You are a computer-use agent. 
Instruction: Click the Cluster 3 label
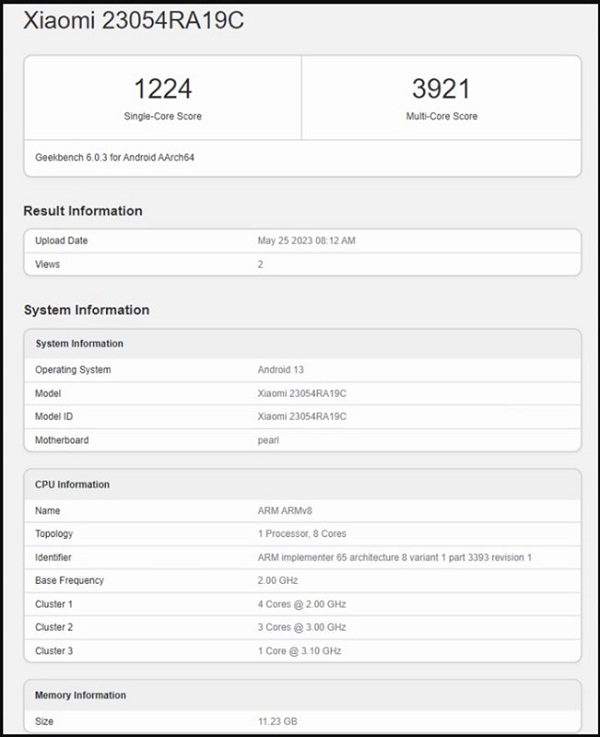pos(54,651)
